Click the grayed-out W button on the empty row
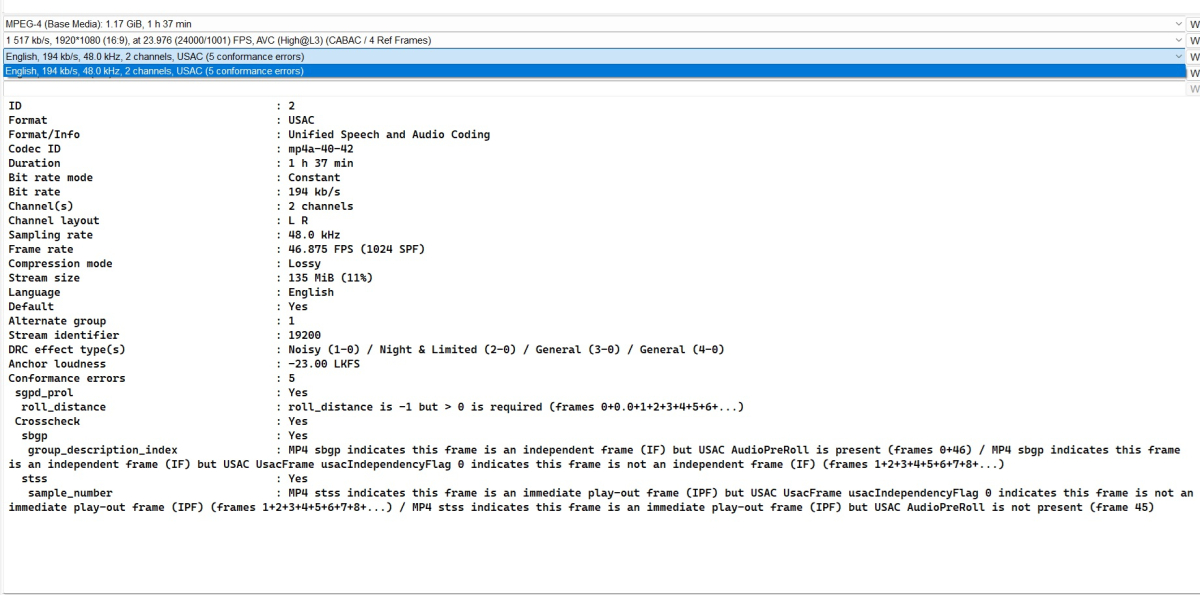The image size is (1200, 595). [x=1194, y=88]
